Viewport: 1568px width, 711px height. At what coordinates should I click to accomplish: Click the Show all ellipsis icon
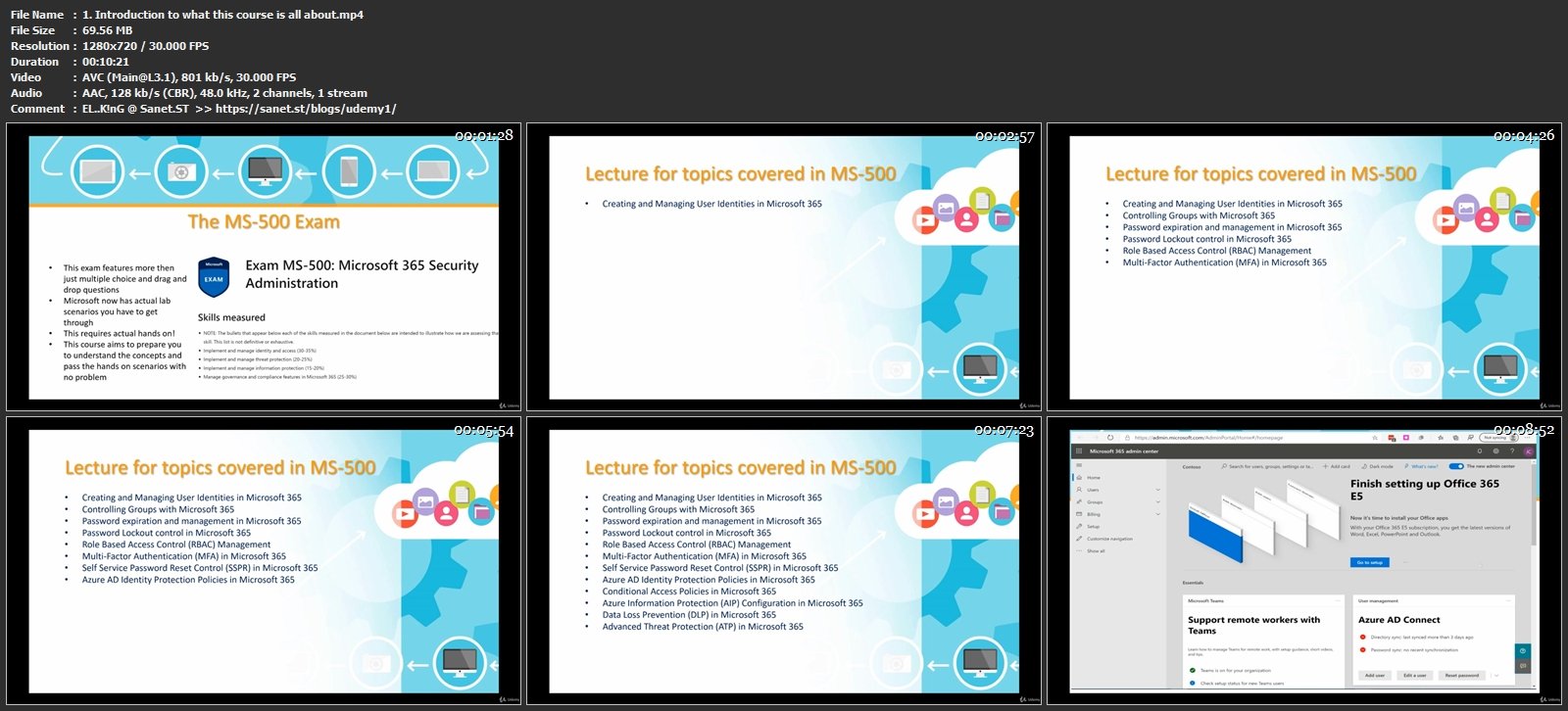click(x=1079, y=550)
